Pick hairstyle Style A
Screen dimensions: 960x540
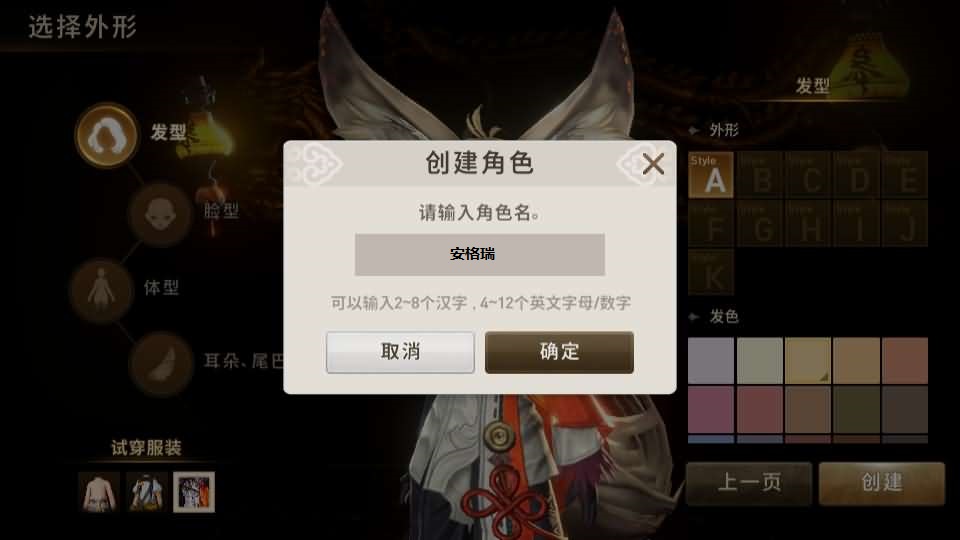coord(711,175)
